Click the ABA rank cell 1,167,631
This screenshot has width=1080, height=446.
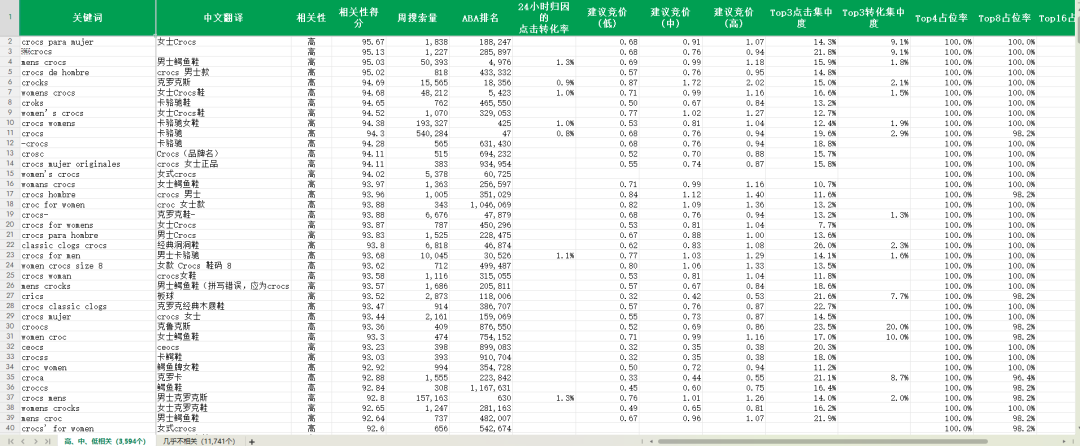(481, 387)
